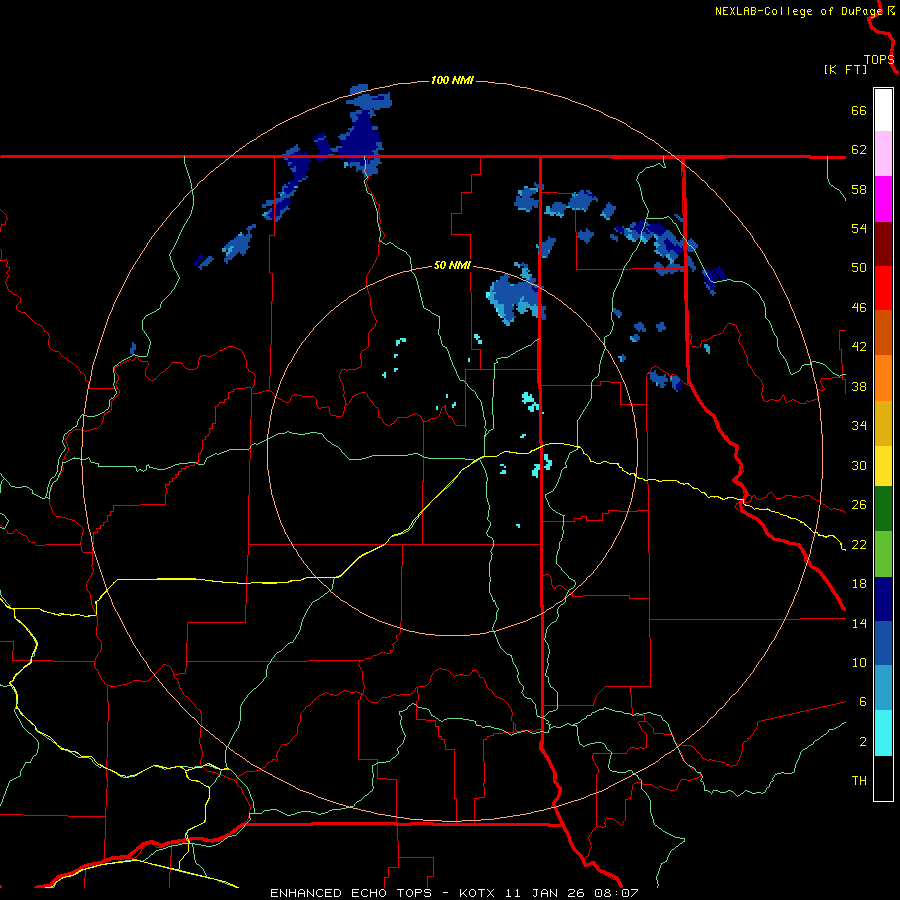Click the 10 legend scale number

coord(859,662)
